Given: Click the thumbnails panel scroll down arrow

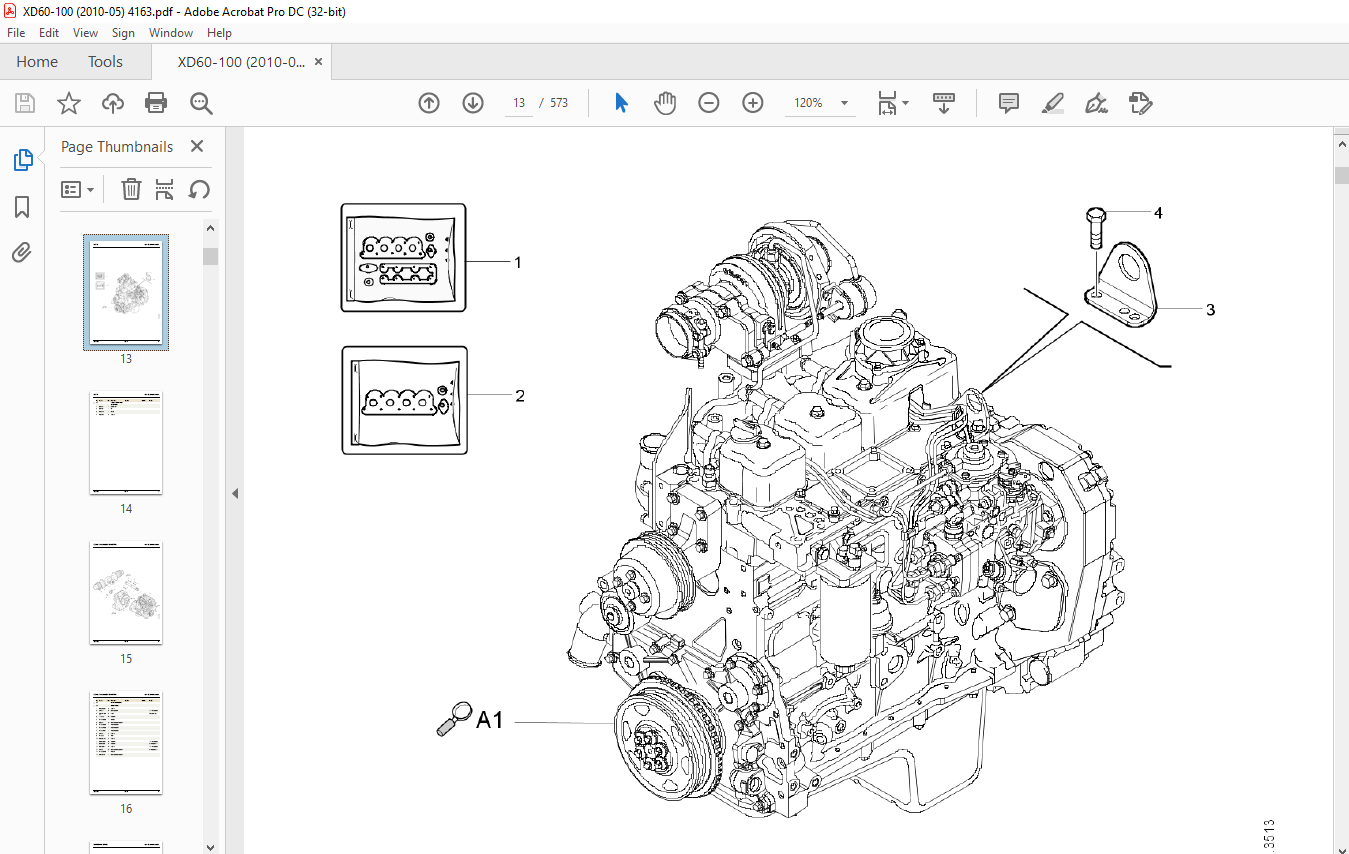Looking at the screenshot, I should click(210, 846).
